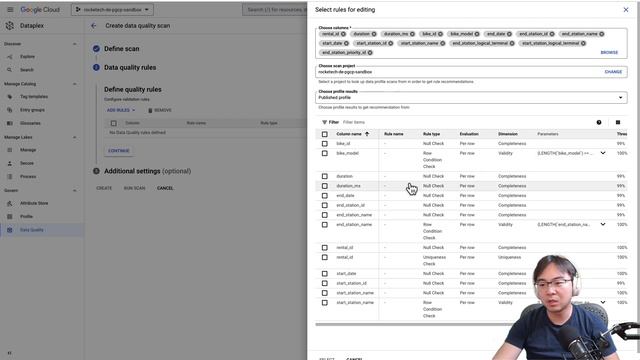Remove the bike_id column chip
This screenshot has height=360, width=640.
(x=440, y=34)
